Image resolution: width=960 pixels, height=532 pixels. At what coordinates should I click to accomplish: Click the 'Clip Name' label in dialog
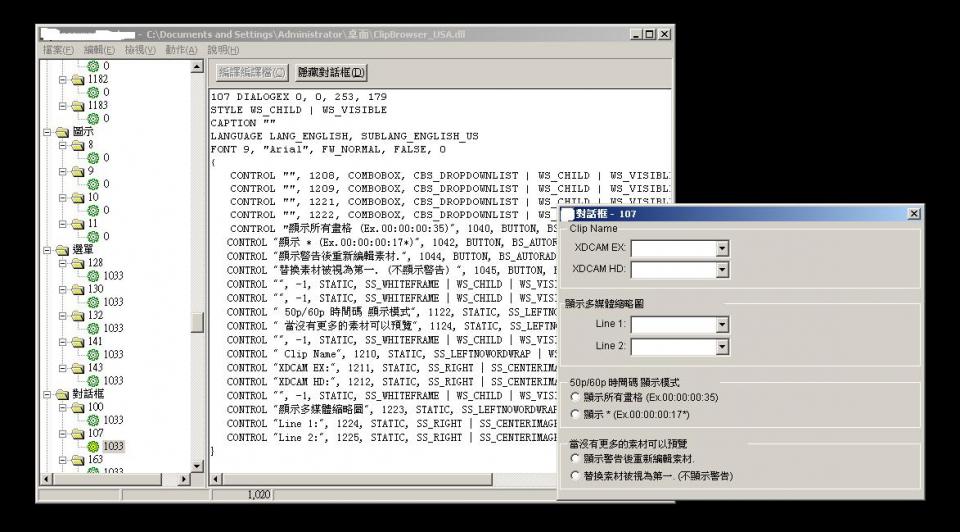[x=593, y=228]
